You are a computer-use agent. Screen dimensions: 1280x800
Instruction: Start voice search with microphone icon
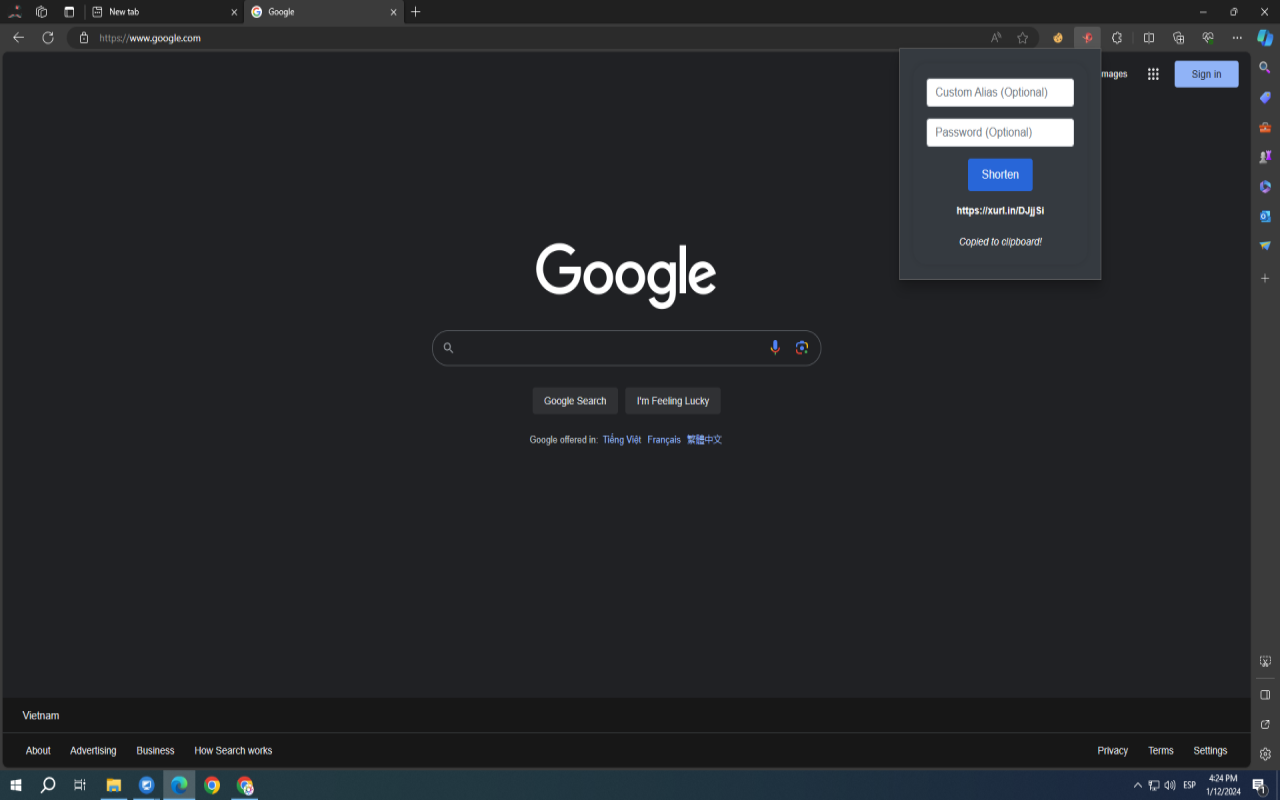(x=775, y=348)
